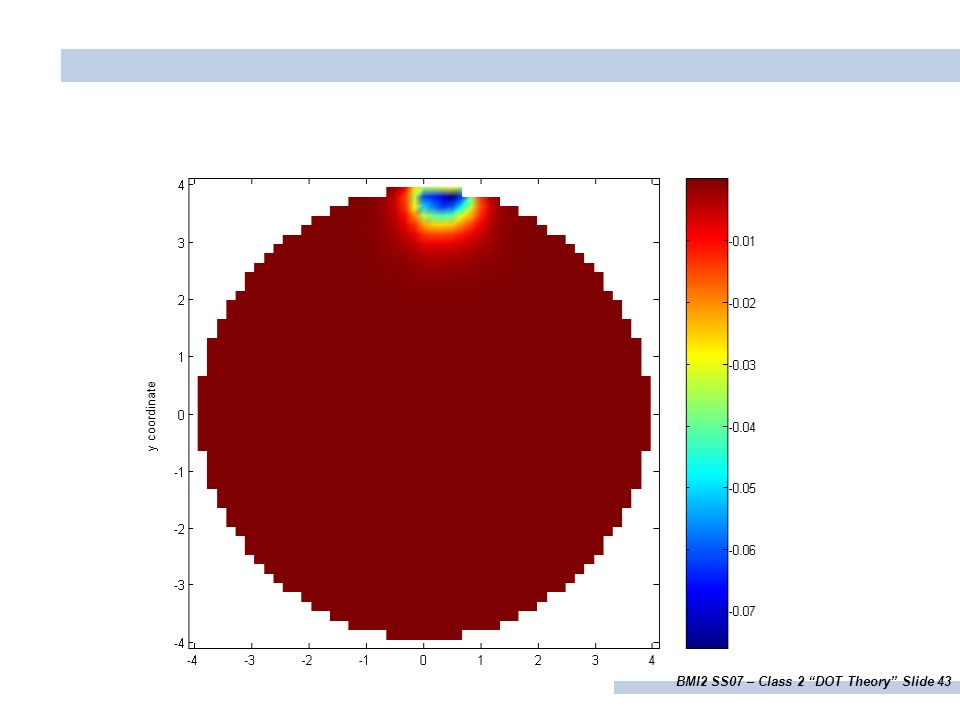Select the slide footer text 'BMI2 SS07 – Class 2'
The height and width of the screenshot is (720, 960).
click(740, 681)
